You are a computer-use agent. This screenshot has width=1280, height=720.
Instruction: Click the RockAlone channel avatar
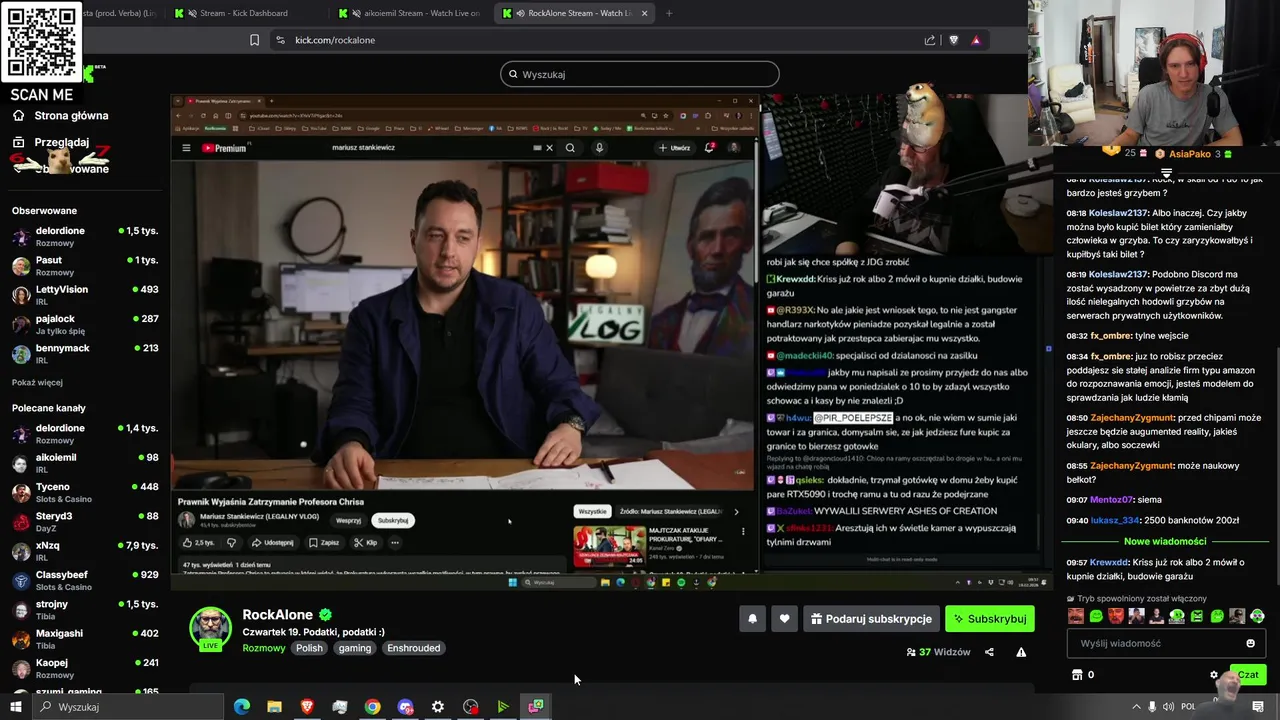pos(210,627)
